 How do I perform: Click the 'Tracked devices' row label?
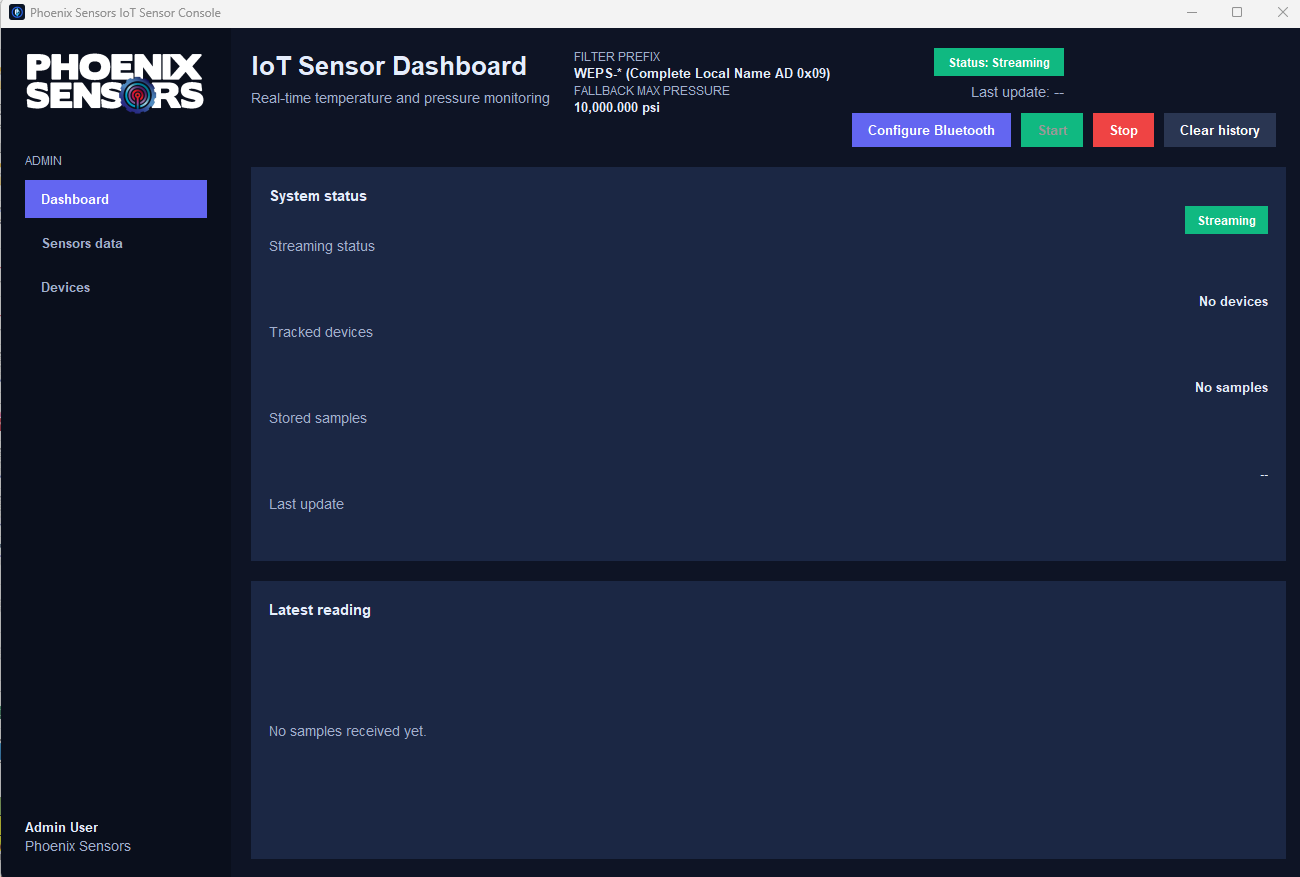[321, 332]
